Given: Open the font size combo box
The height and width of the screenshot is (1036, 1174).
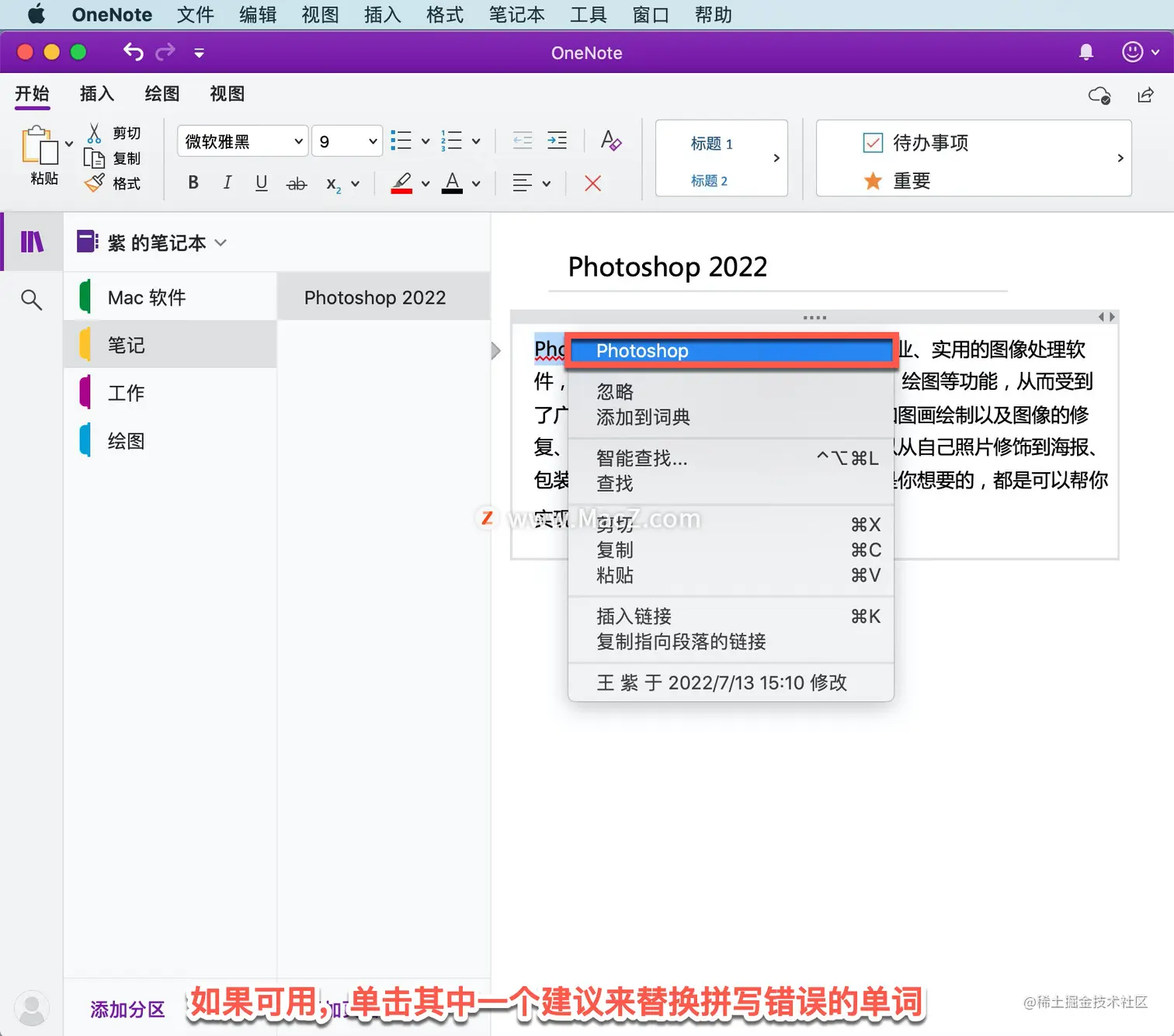Looking at the screenshot, I should click(x=347, y=141).
